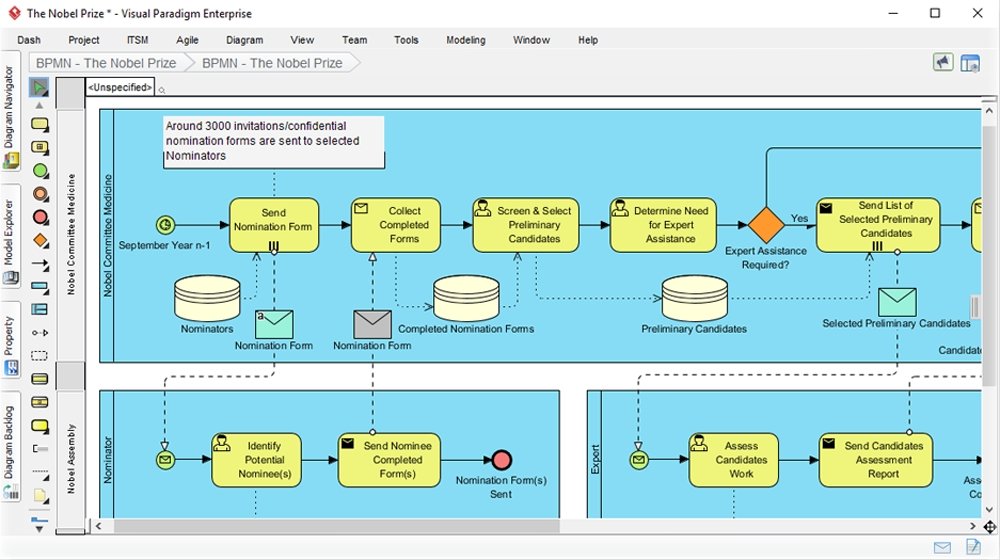Select the dashed Group rectangle palette tool
The height and width of the screenshot is (560, 1000).
pyautogui.click(x=40, y=355)
